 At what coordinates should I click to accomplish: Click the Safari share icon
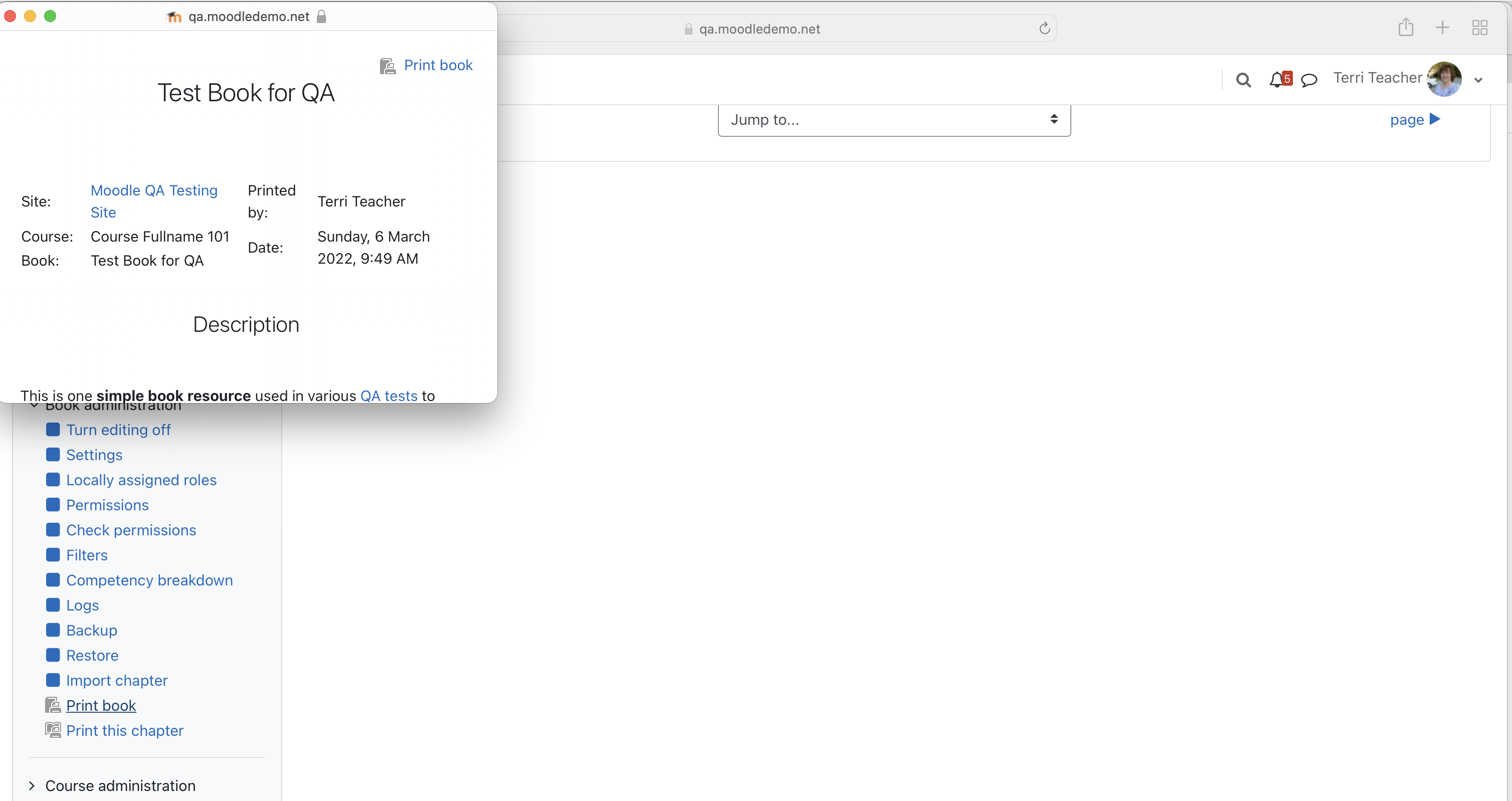(1406, 27)
